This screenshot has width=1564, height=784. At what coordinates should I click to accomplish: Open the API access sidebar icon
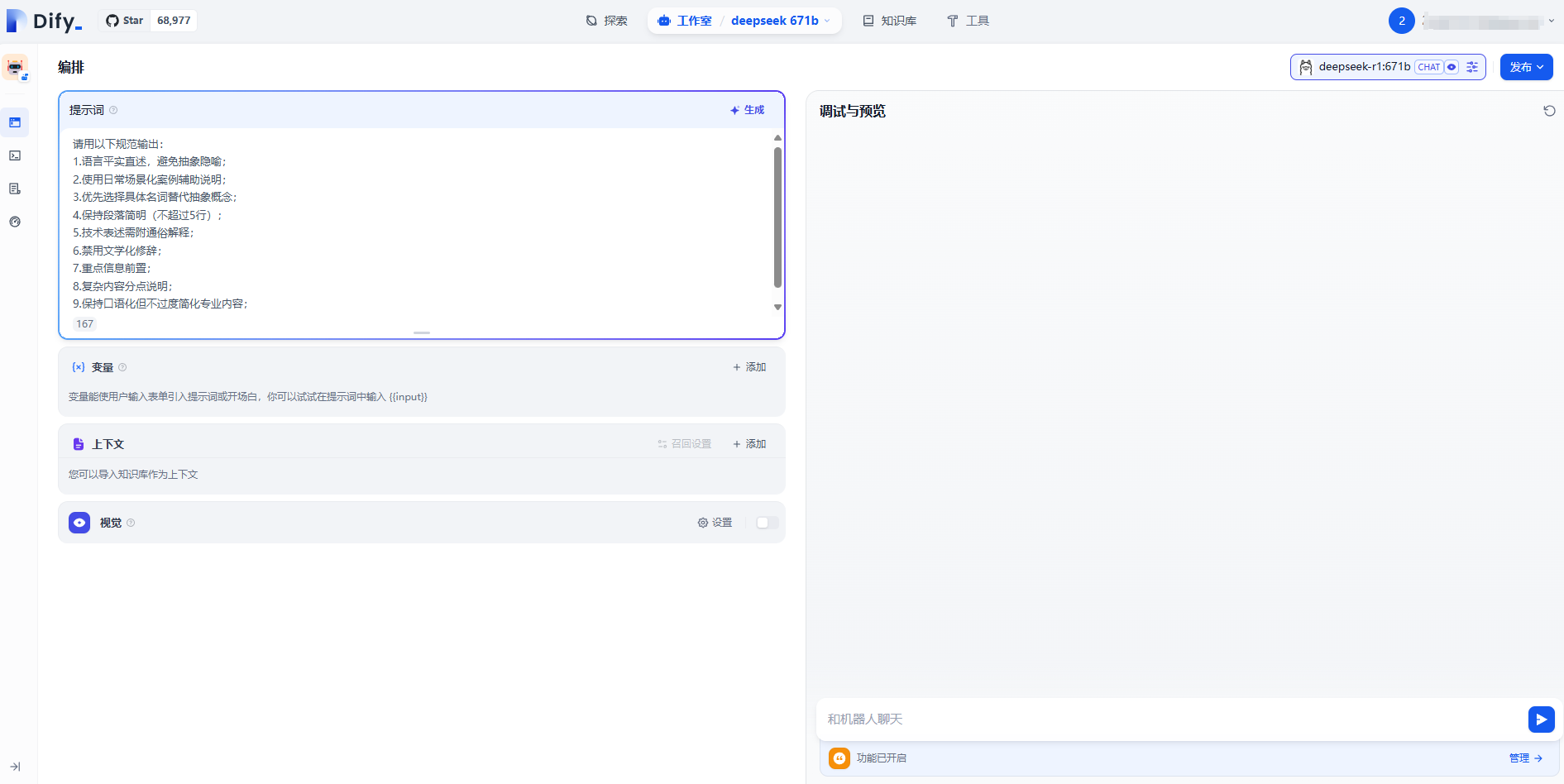click(15, 155)
